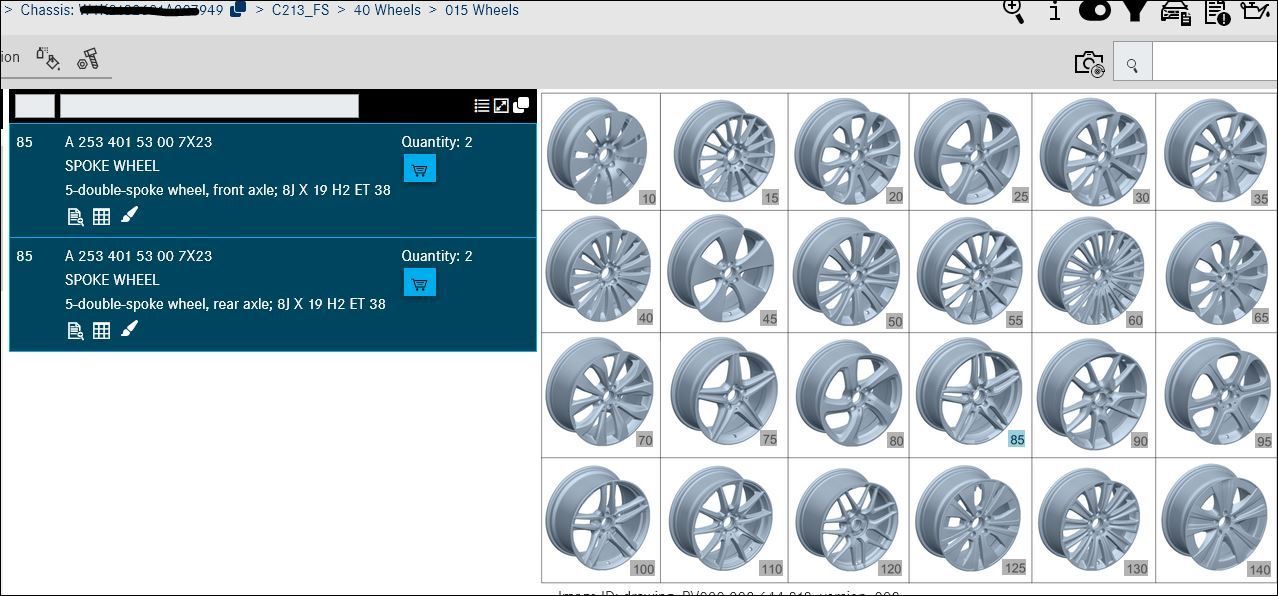This screenshot has height=596, width=1278.
Task: Open the filter funnel icon
Action: coord(1133,10)
